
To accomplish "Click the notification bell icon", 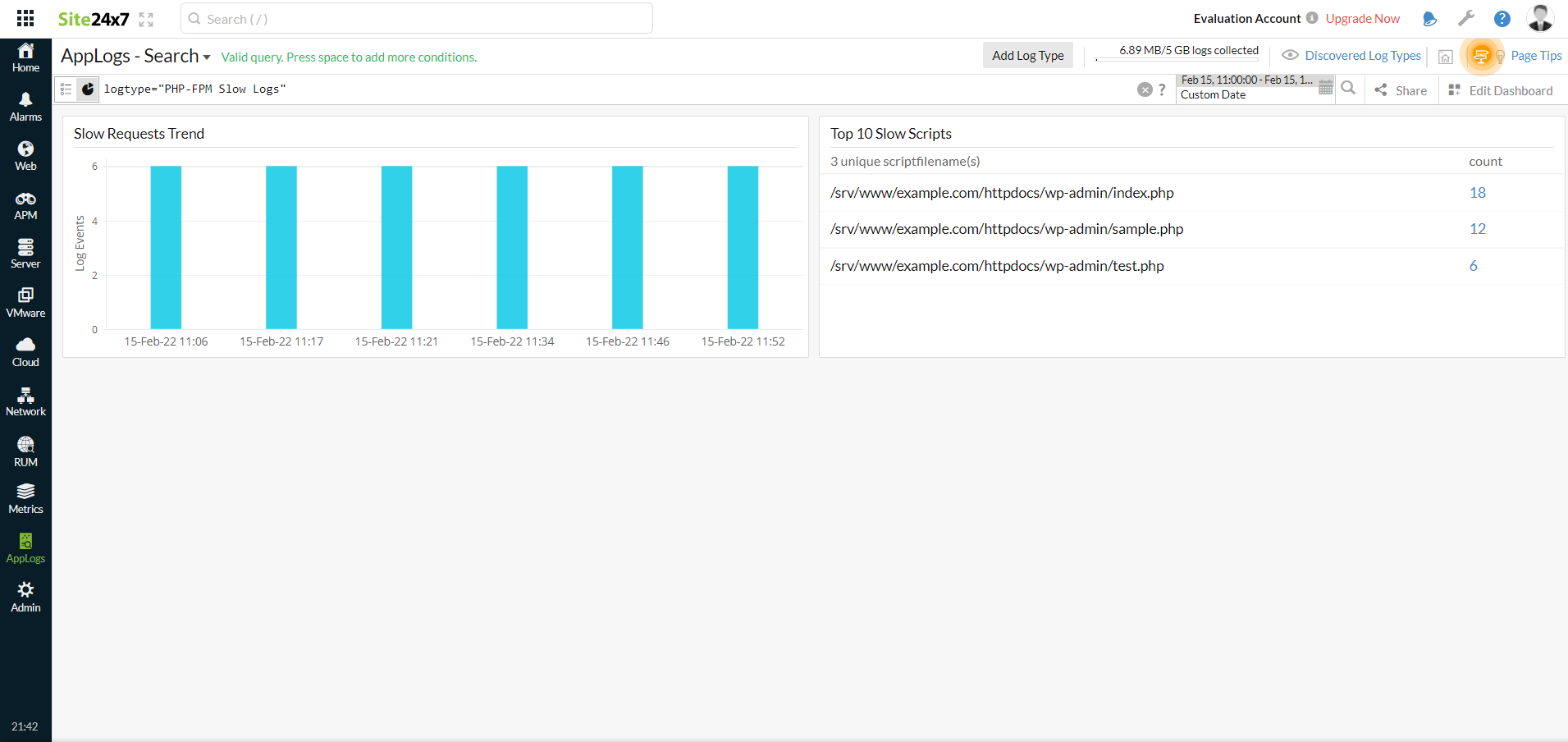I will coord(1429,18).
